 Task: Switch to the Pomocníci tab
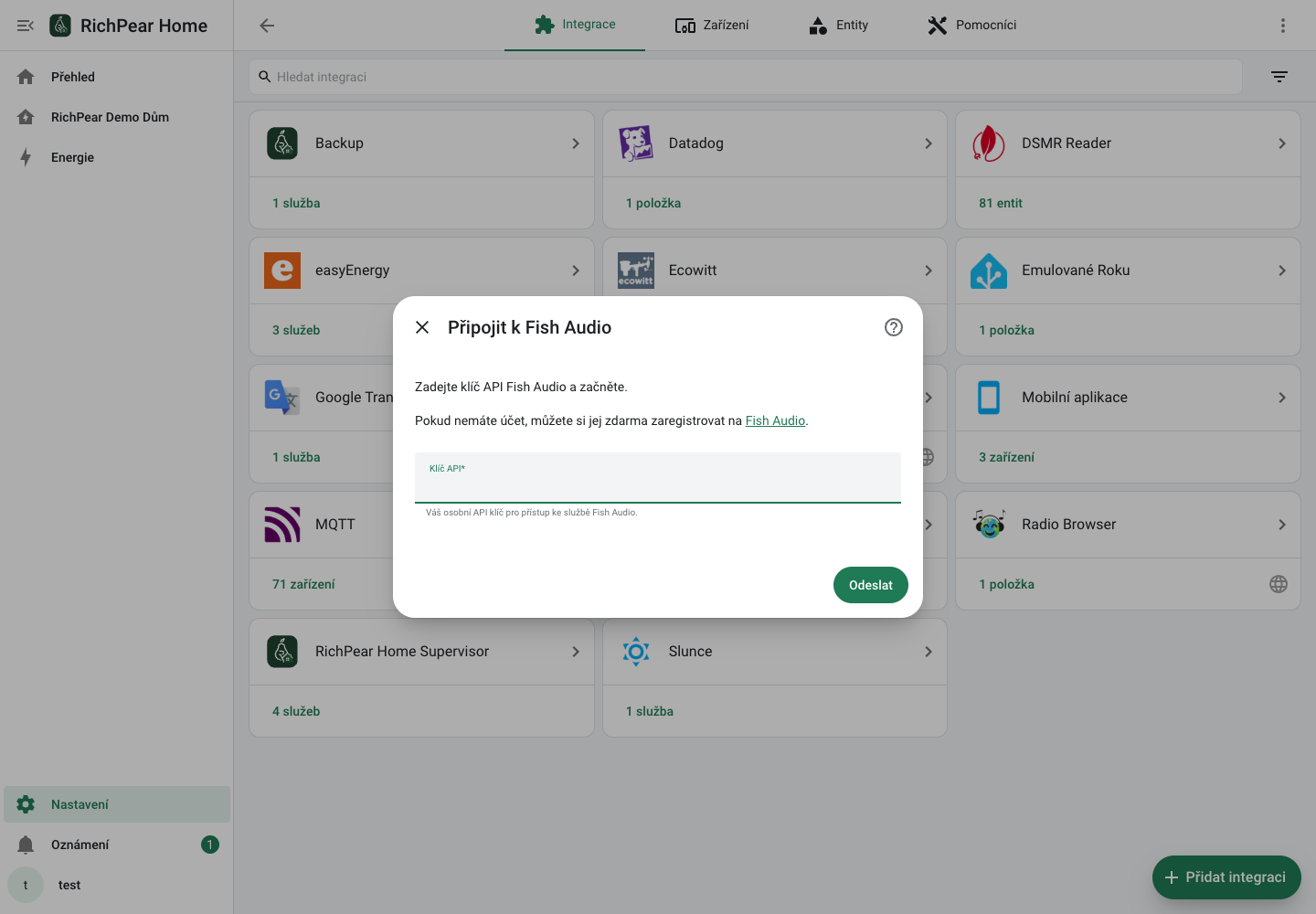click(972, 25)
